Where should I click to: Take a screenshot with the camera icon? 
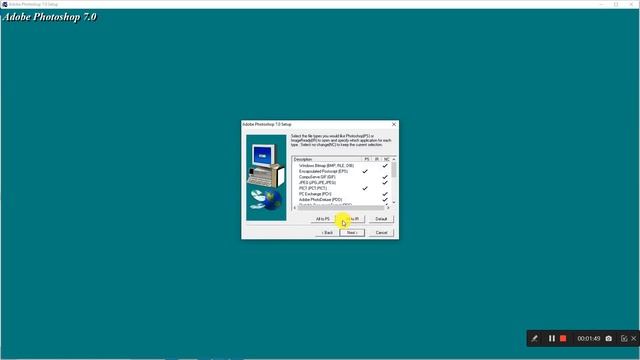point(609,338)
